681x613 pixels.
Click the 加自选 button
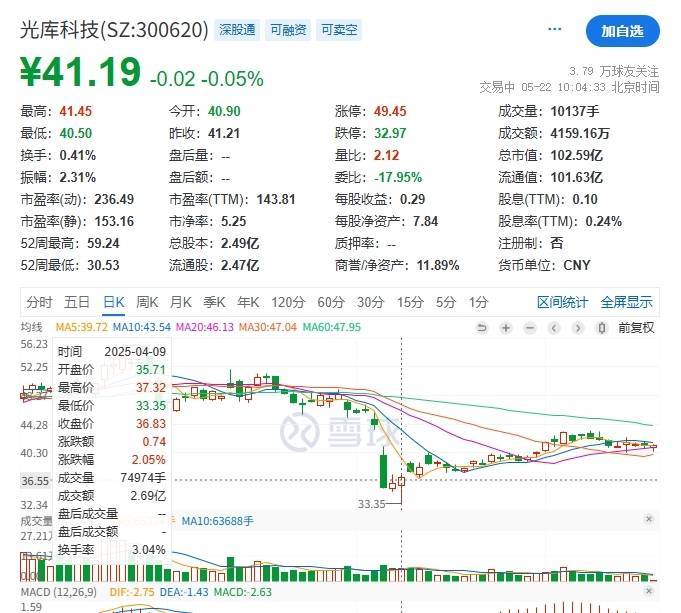click(x=622, y=31)
